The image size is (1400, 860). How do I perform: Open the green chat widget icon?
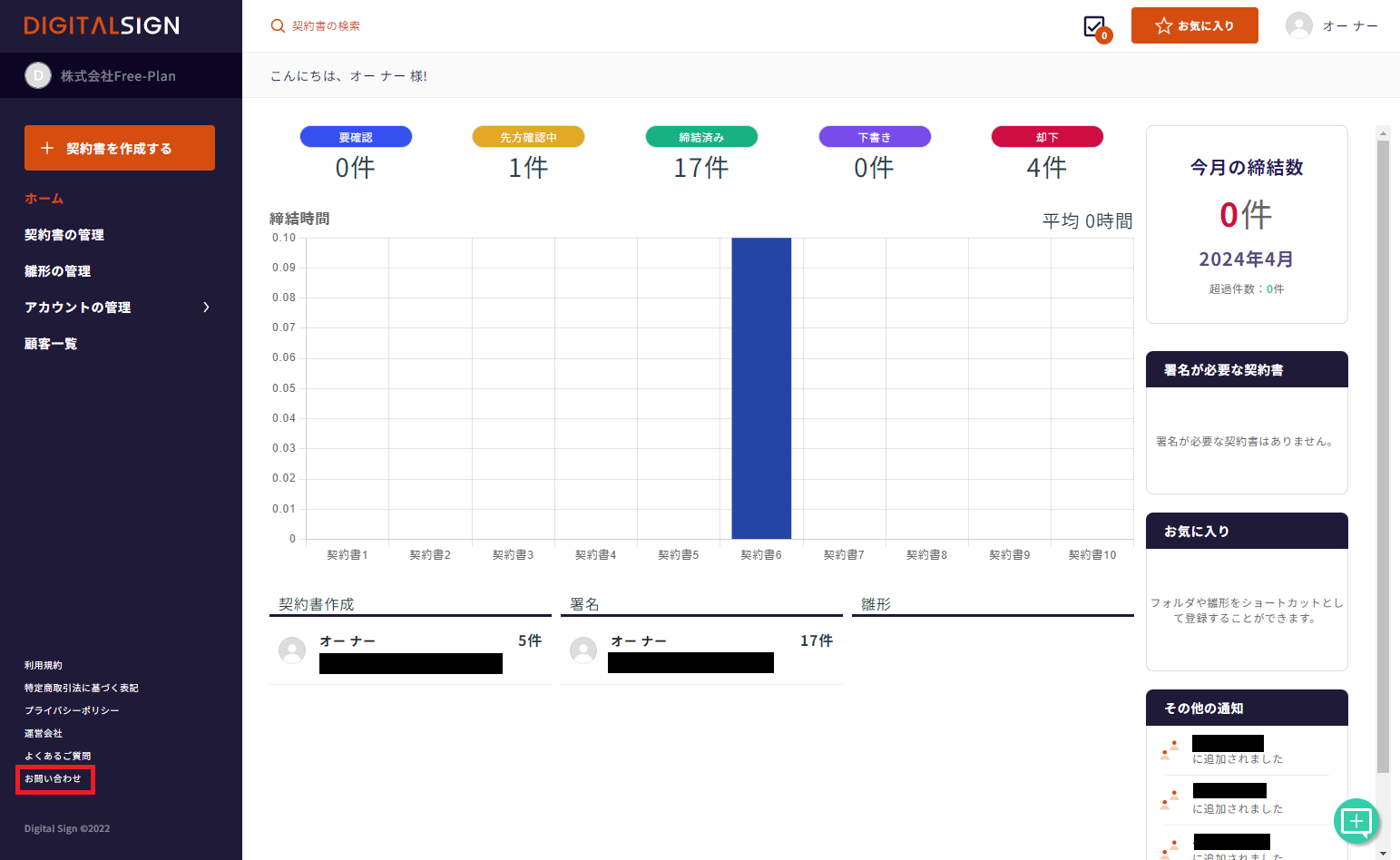coord(1356,821)
